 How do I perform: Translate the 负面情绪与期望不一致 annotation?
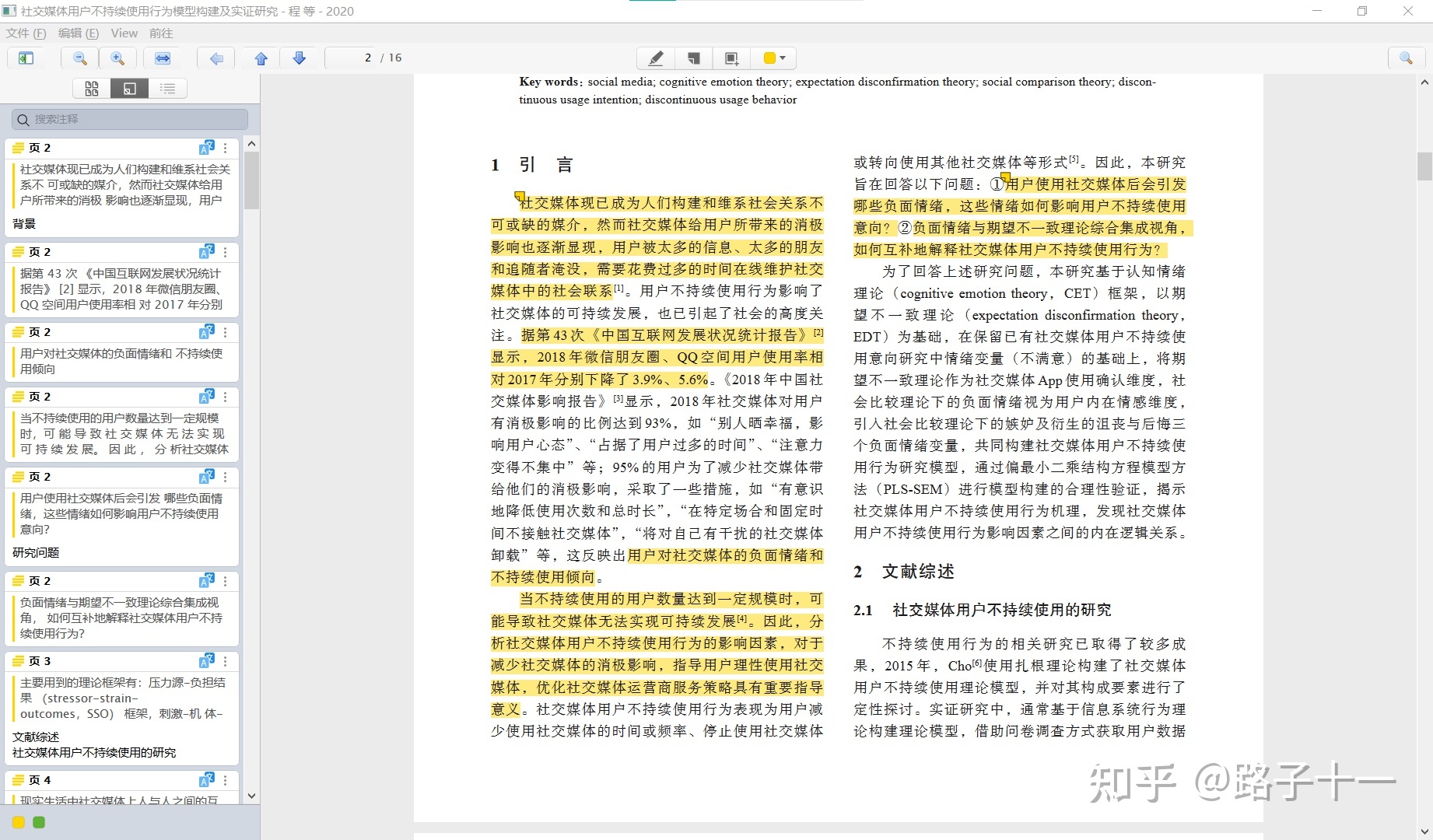(206, 581)
